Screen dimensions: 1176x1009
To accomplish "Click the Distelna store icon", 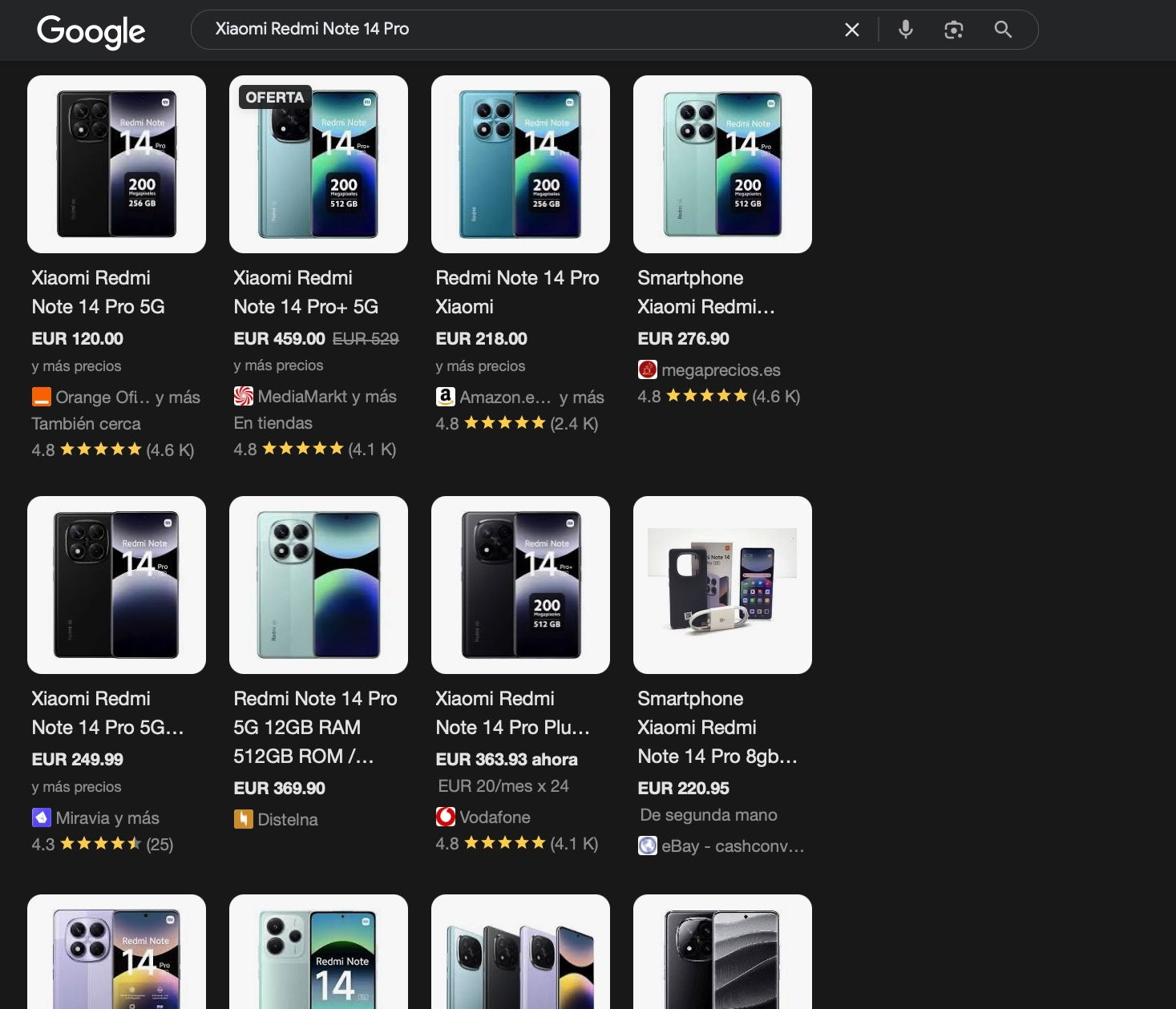I will (243, 819).
